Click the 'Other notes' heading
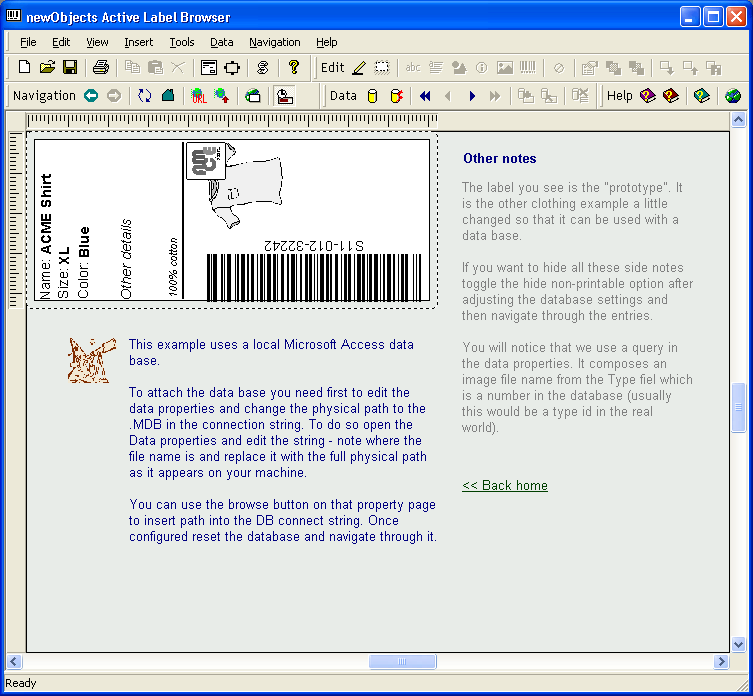Screen dimensions: 753x696 [499, 159]
